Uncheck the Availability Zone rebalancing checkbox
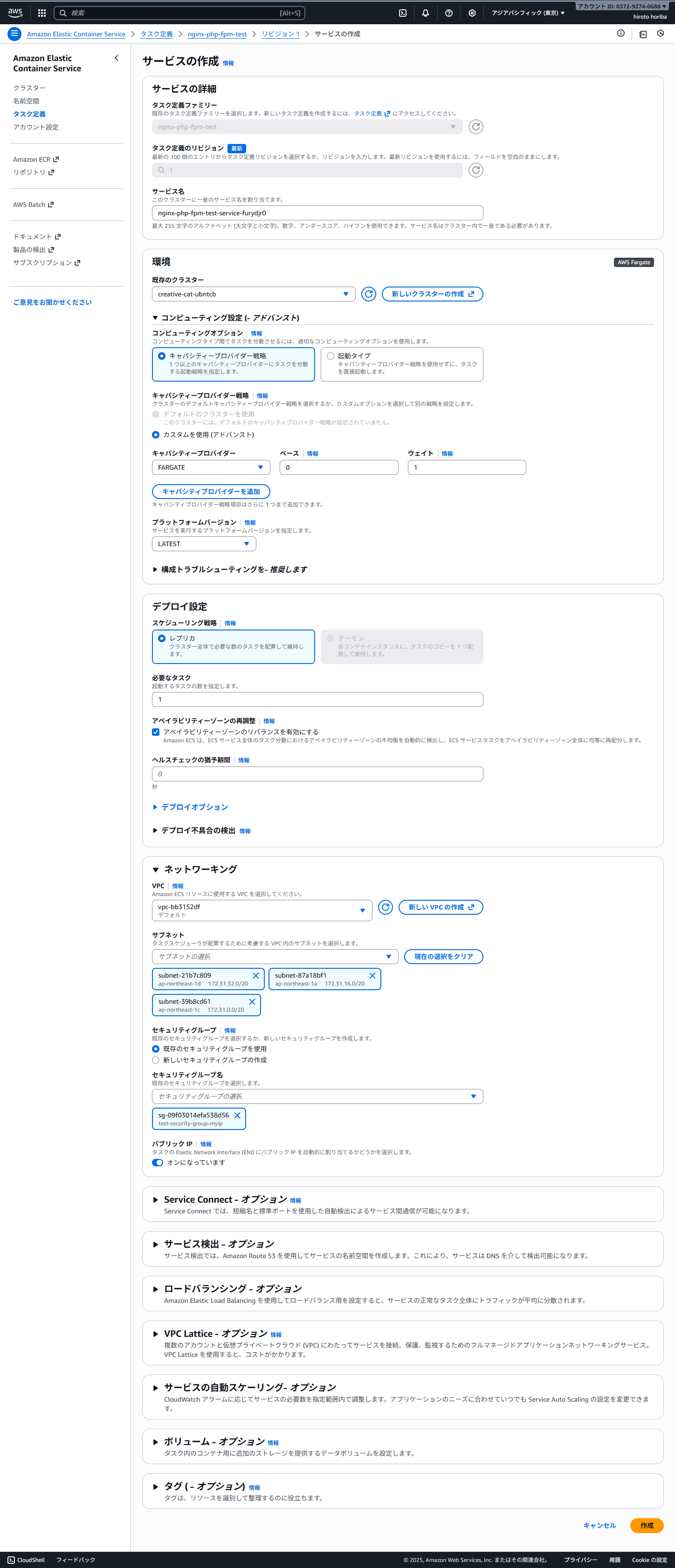 [156, 732]
